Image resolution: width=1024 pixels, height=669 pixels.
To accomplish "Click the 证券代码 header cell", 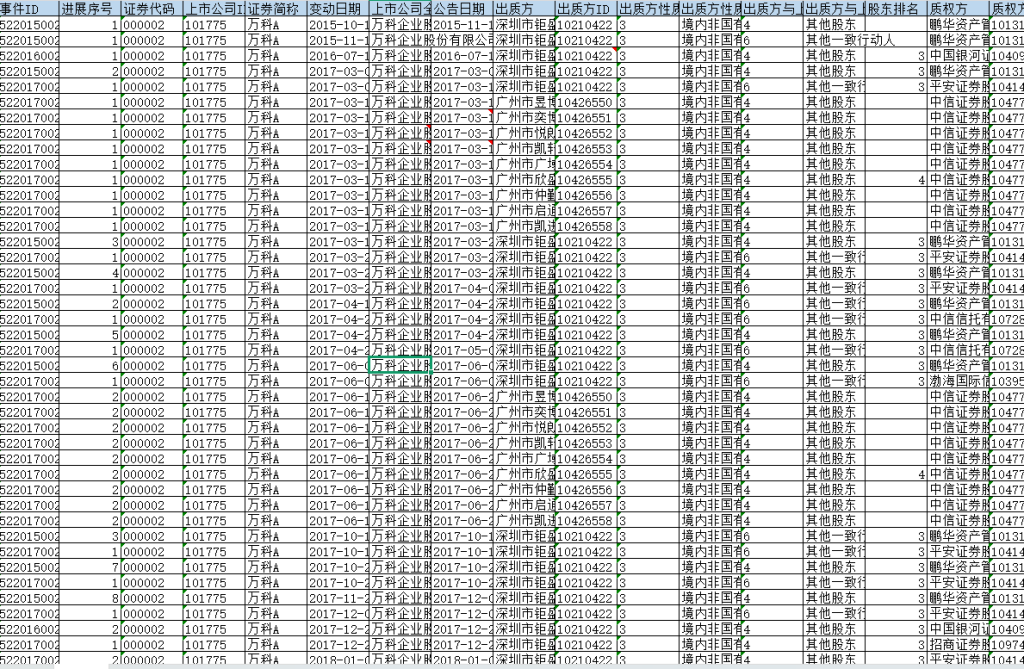I will [152, 8].
